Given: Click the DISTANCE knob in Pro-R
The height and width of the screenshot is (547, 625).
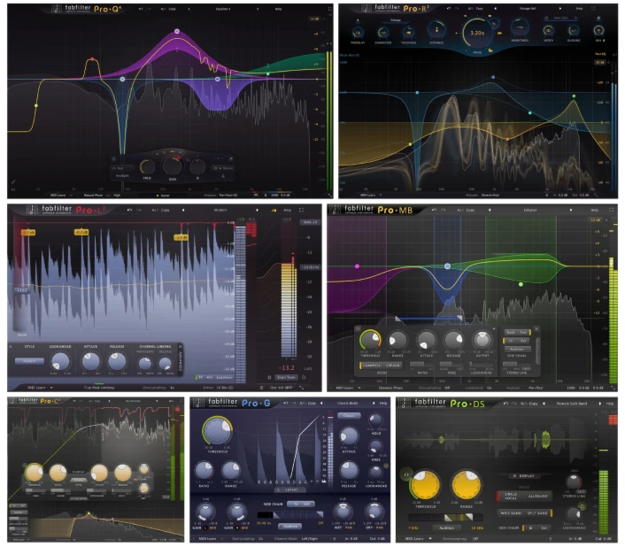Looking at the screenshot, I should pos(436,30).
